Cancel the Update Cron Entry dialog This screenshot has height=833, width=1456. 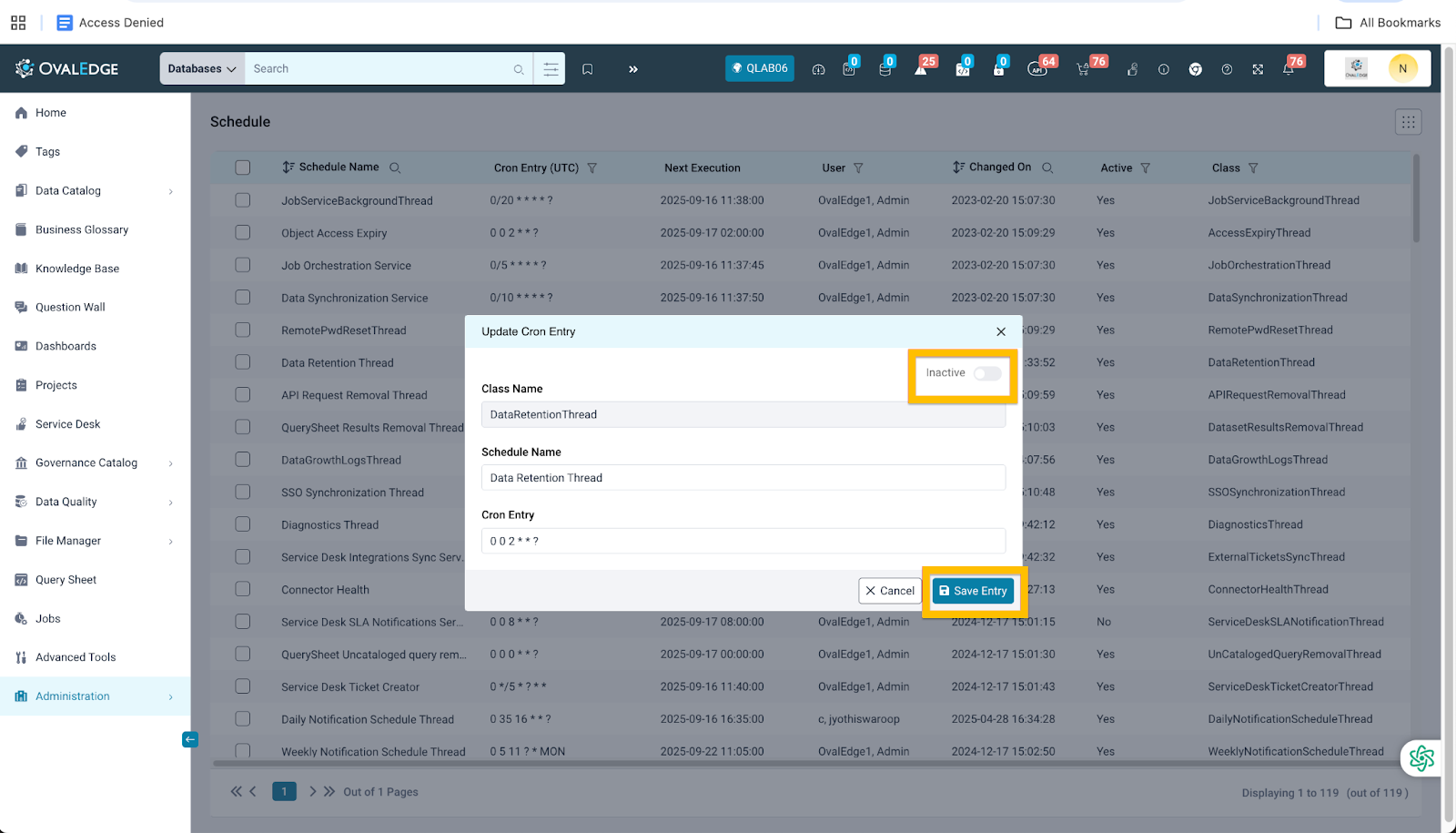click(889, 591)
